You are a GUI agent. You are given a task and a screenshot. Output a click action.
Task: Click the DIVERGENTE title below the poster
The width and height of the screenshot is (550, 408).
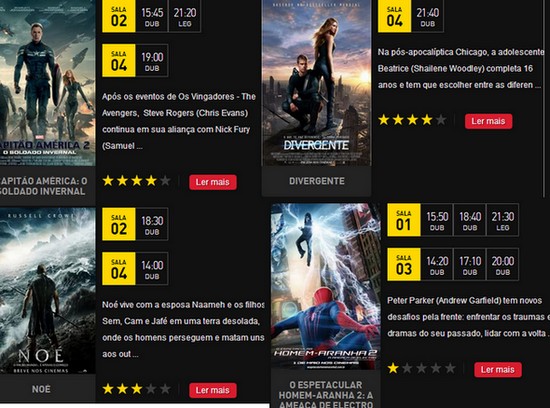pos(317,181)
